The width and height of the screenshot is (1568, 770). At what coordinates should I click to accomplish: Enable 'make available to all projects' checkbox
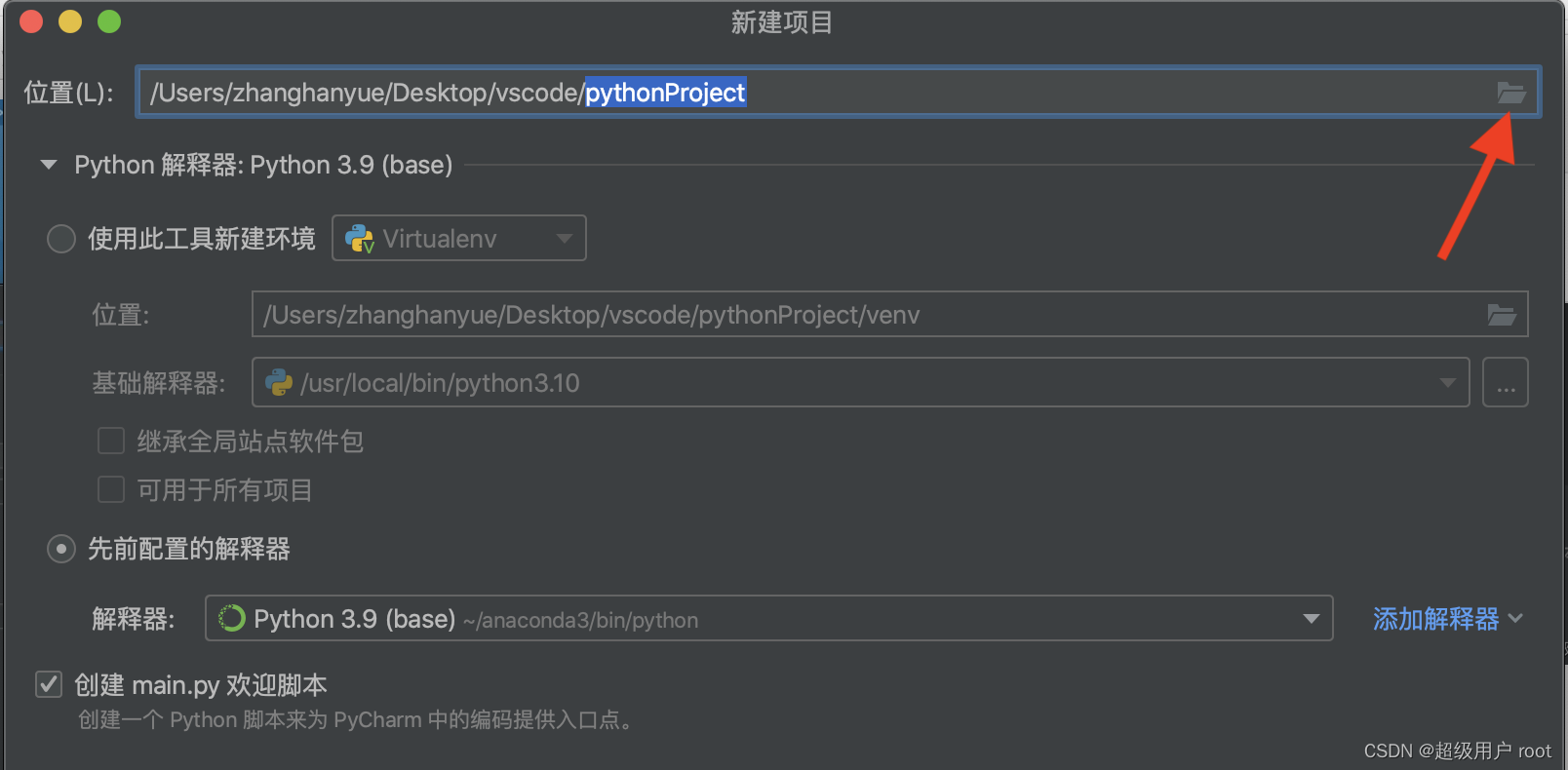pyautogui.click(x=111, y=489)
